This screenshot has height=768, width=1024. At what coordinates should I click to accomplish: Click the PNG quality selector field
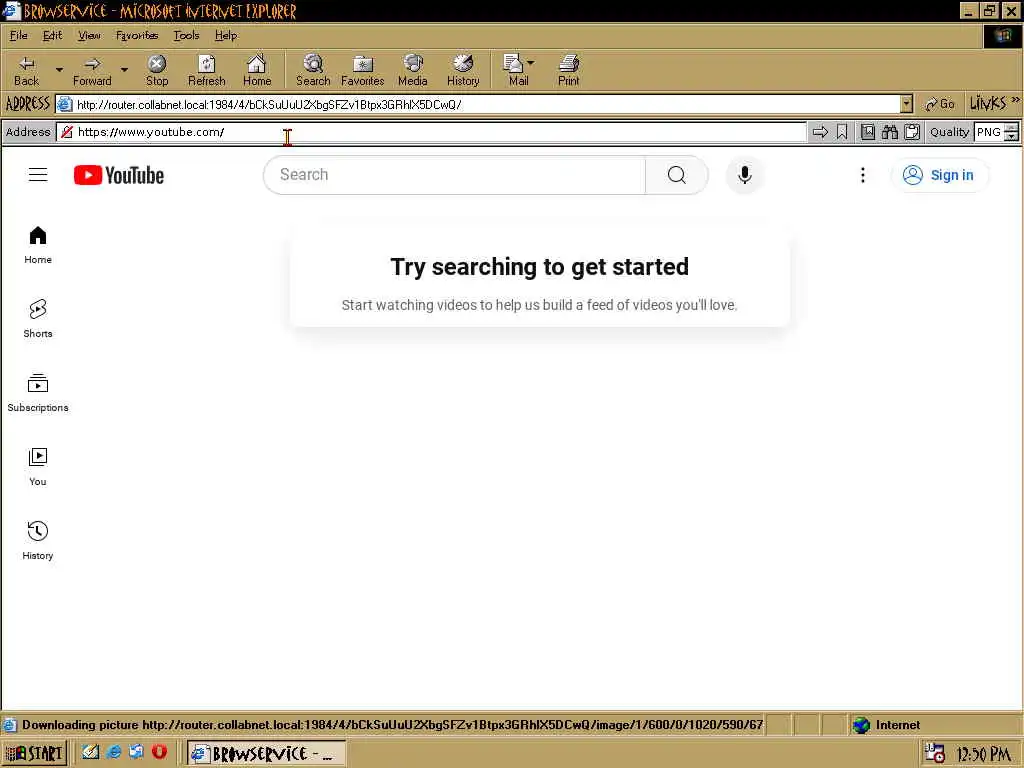coord(989,132)
